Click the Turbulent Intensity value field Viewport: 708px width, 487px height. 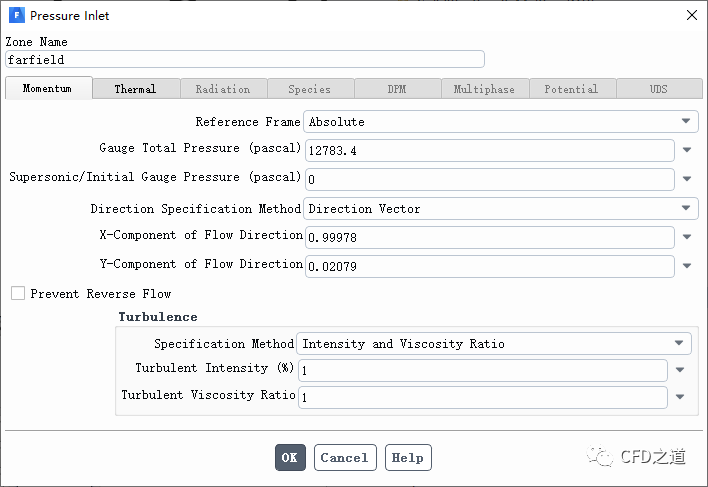[482, 370]
